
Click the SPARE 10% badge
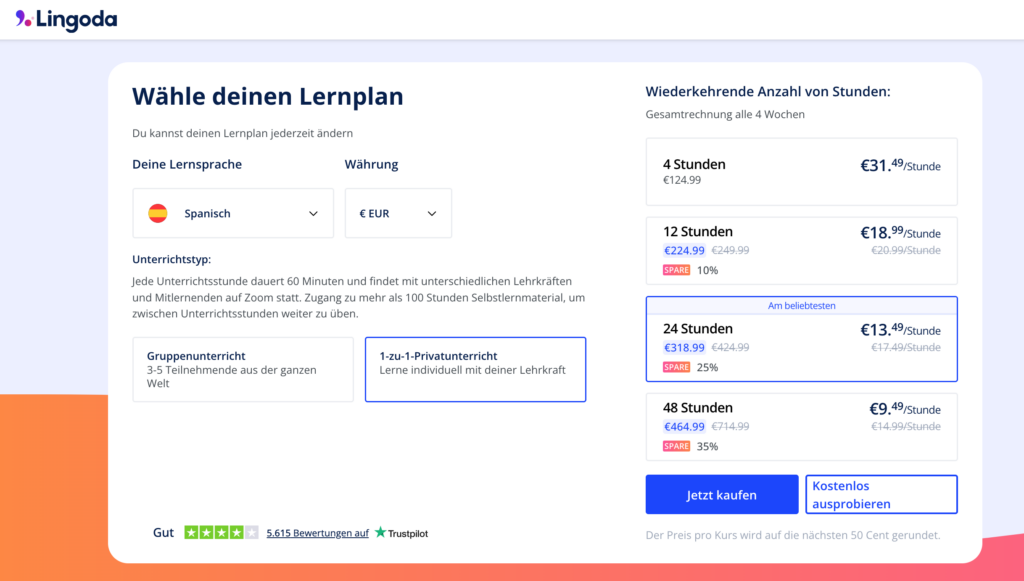pos(676,268)
